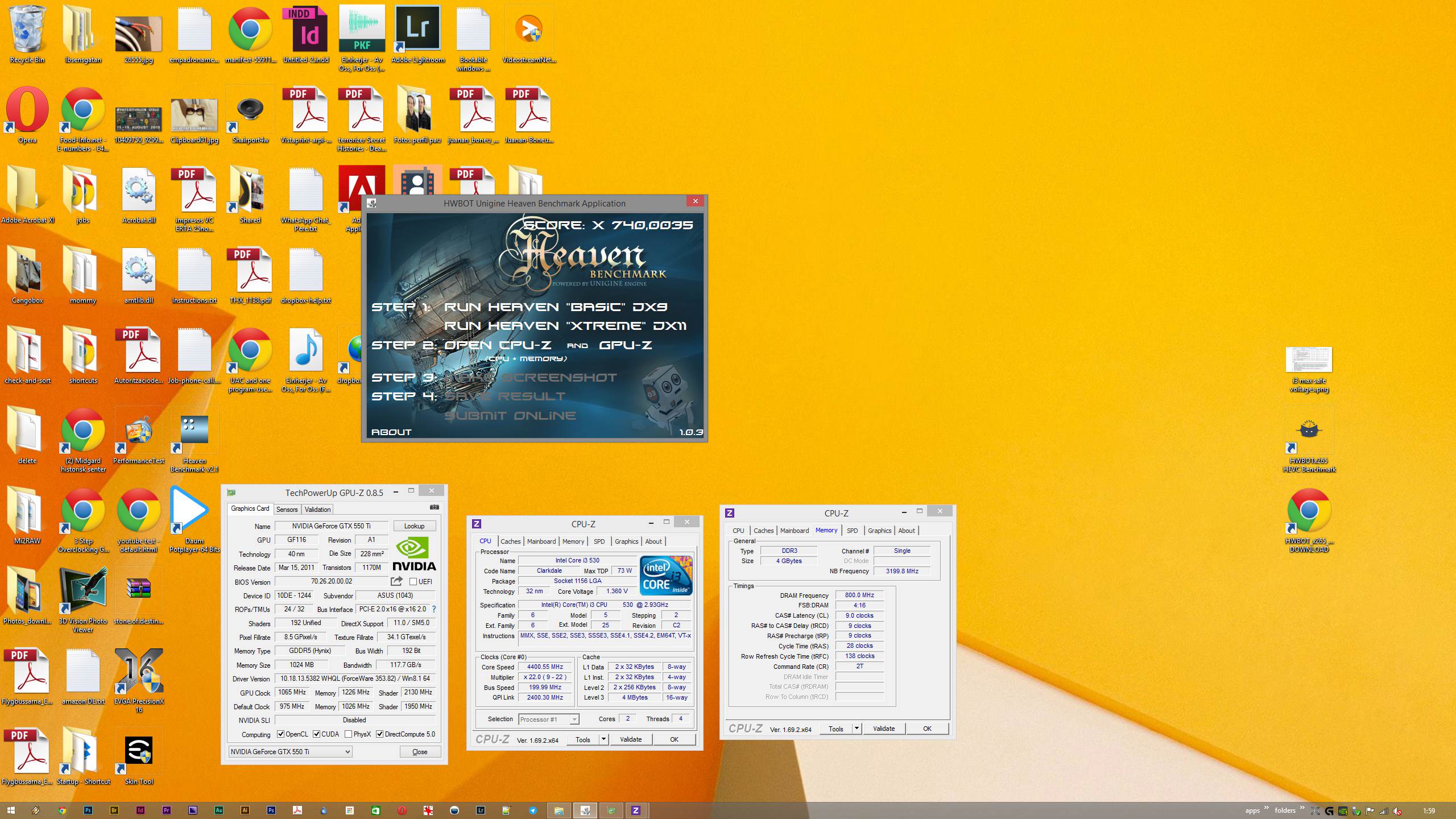Open Adobe Illustrator from the taskbar
This screenshot has height=819, width=1456.
pos(245,810)
